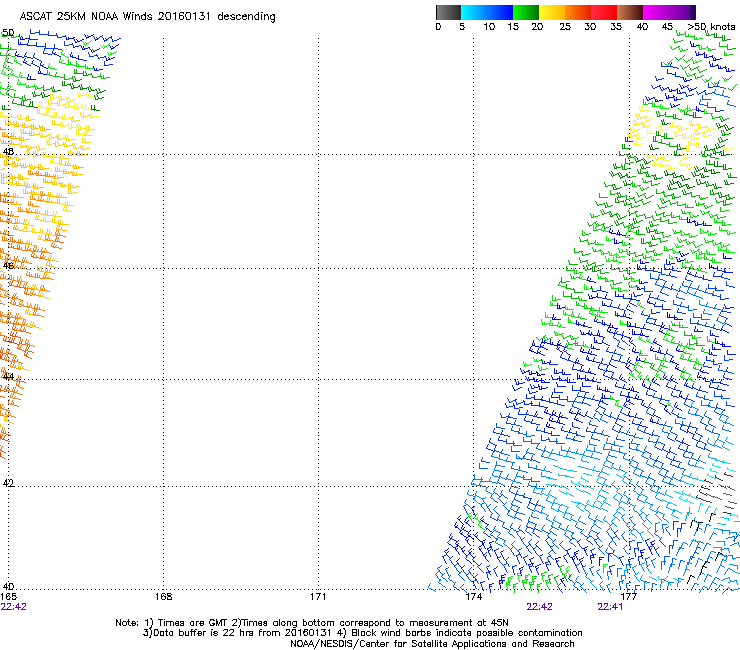
Task: Click the green 15-20 knots legend swatch
Action: pyautogui.click(x=526, y=12)
